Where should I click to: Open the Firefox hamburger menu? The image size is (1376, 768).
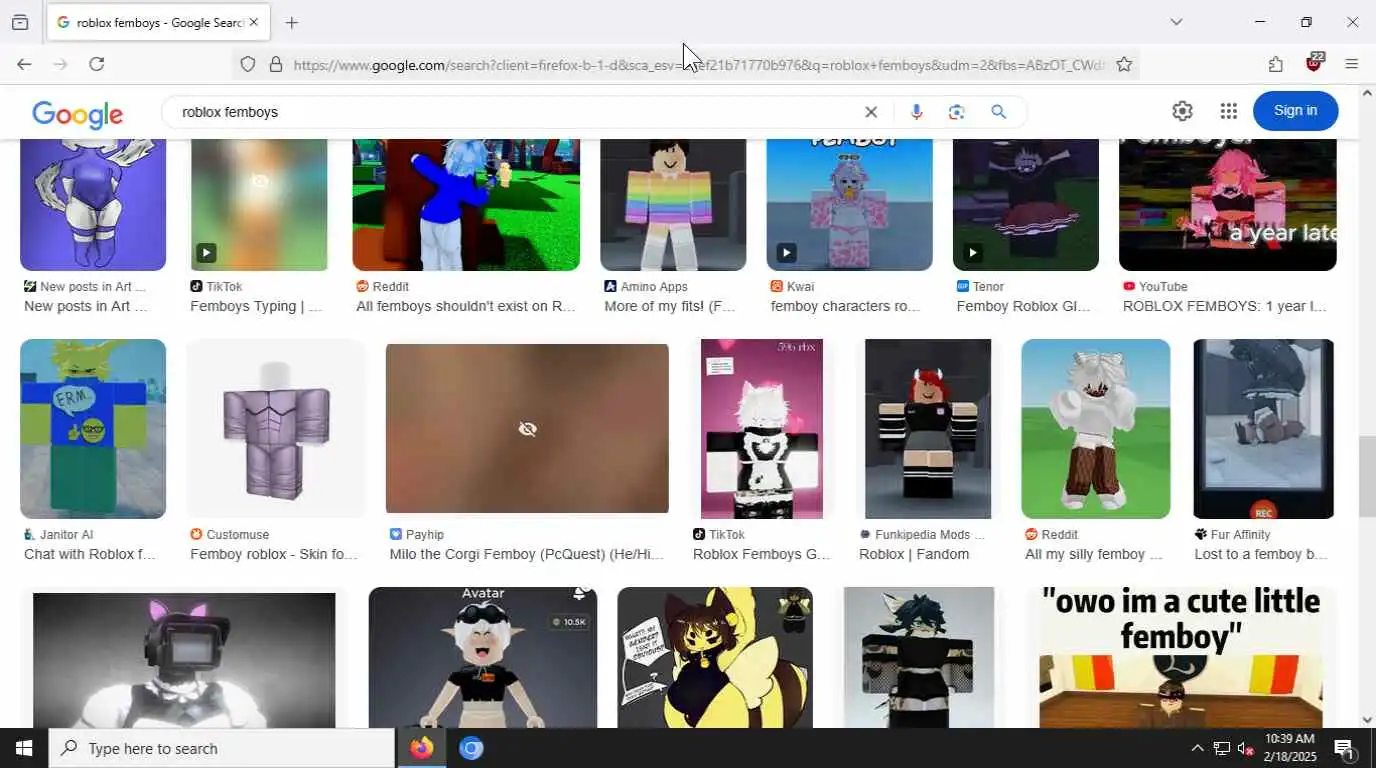point(1351,64)
